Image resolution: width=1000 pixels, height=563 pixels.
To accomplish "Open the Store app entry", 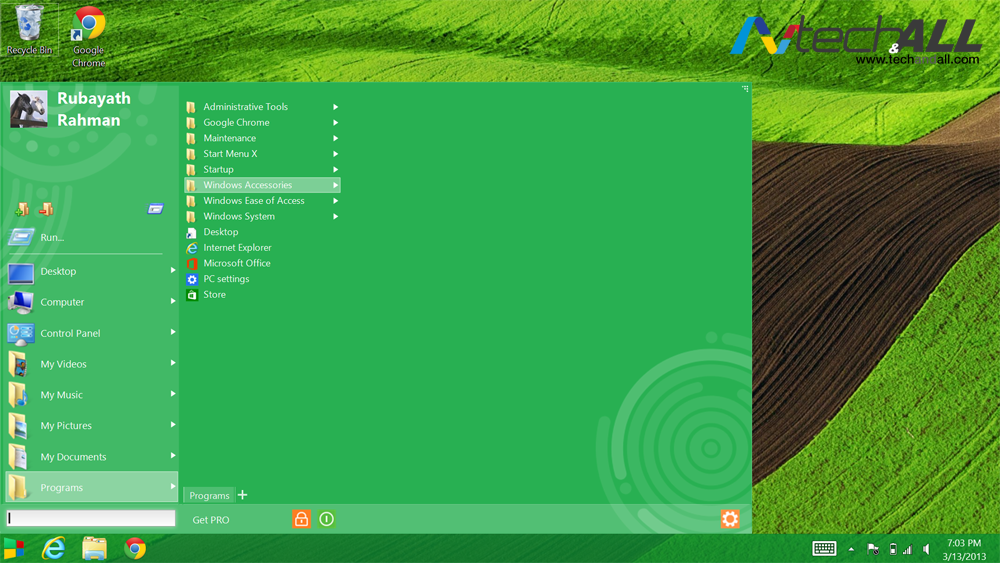I will (214, 295).
